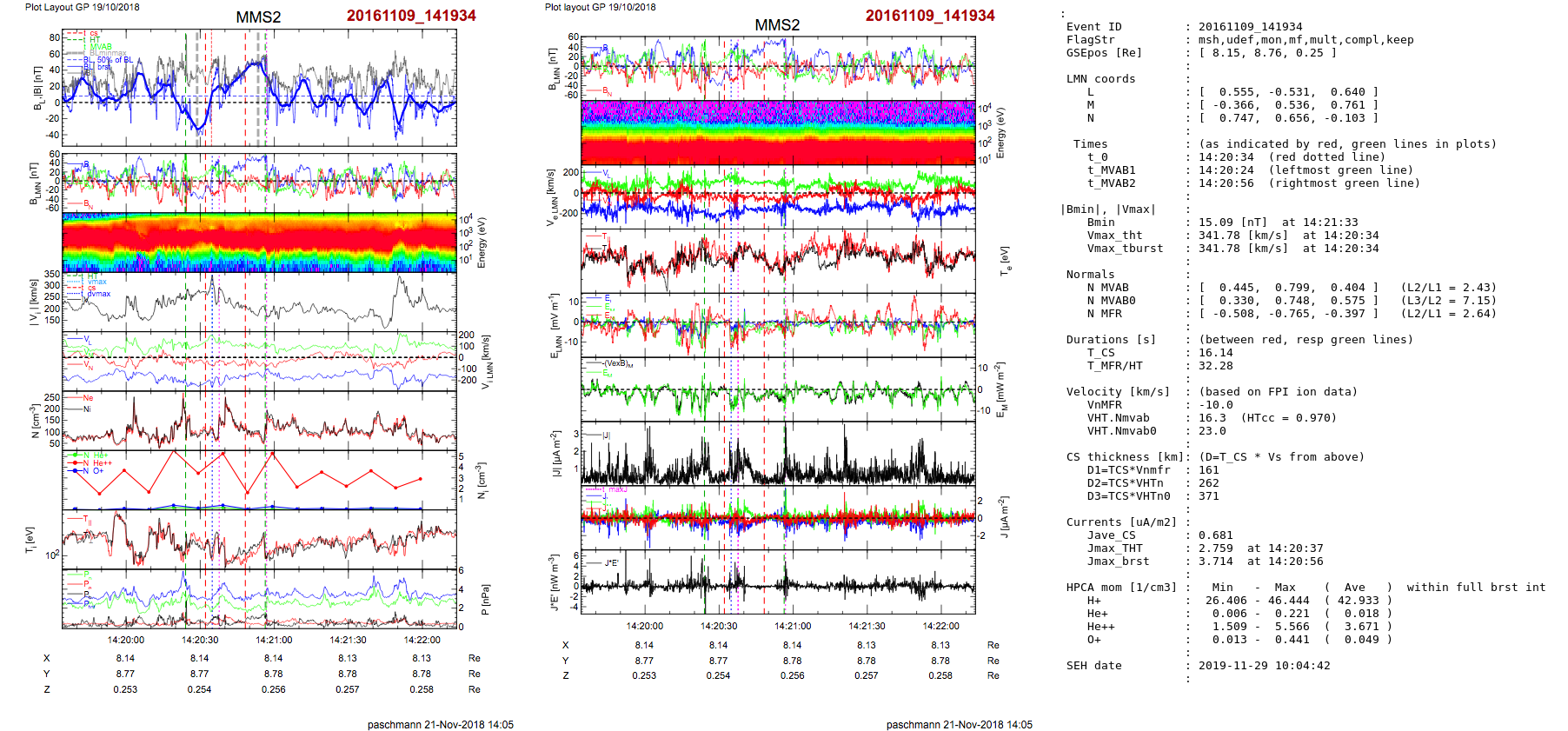Image resolution: width=1568 pixels, height=731 pixels.
Task: Click the red He++ density line panel in the left plot
Action: 259,479
